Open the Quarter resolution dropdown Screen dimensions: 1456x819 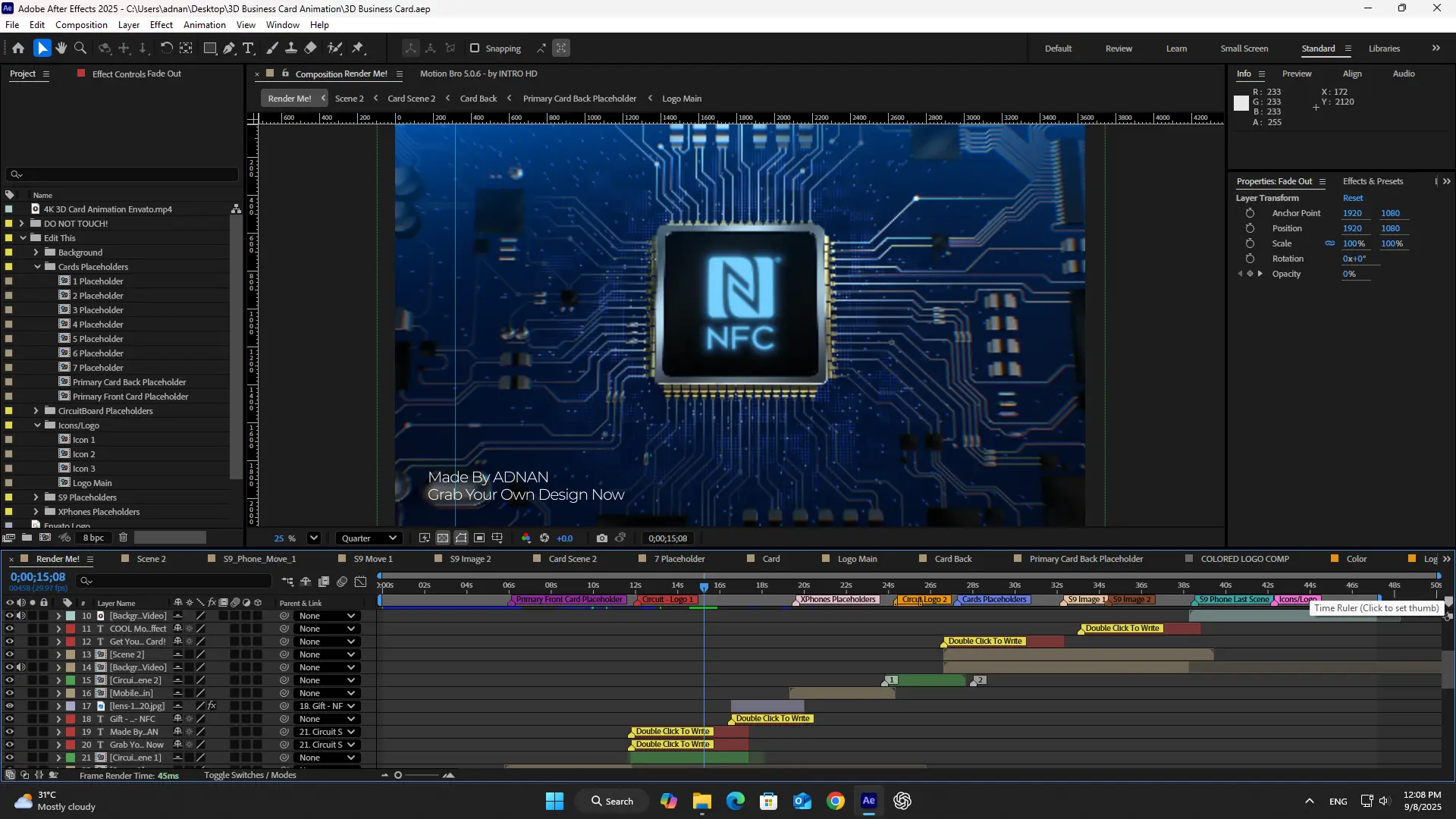tap(369, 538)
